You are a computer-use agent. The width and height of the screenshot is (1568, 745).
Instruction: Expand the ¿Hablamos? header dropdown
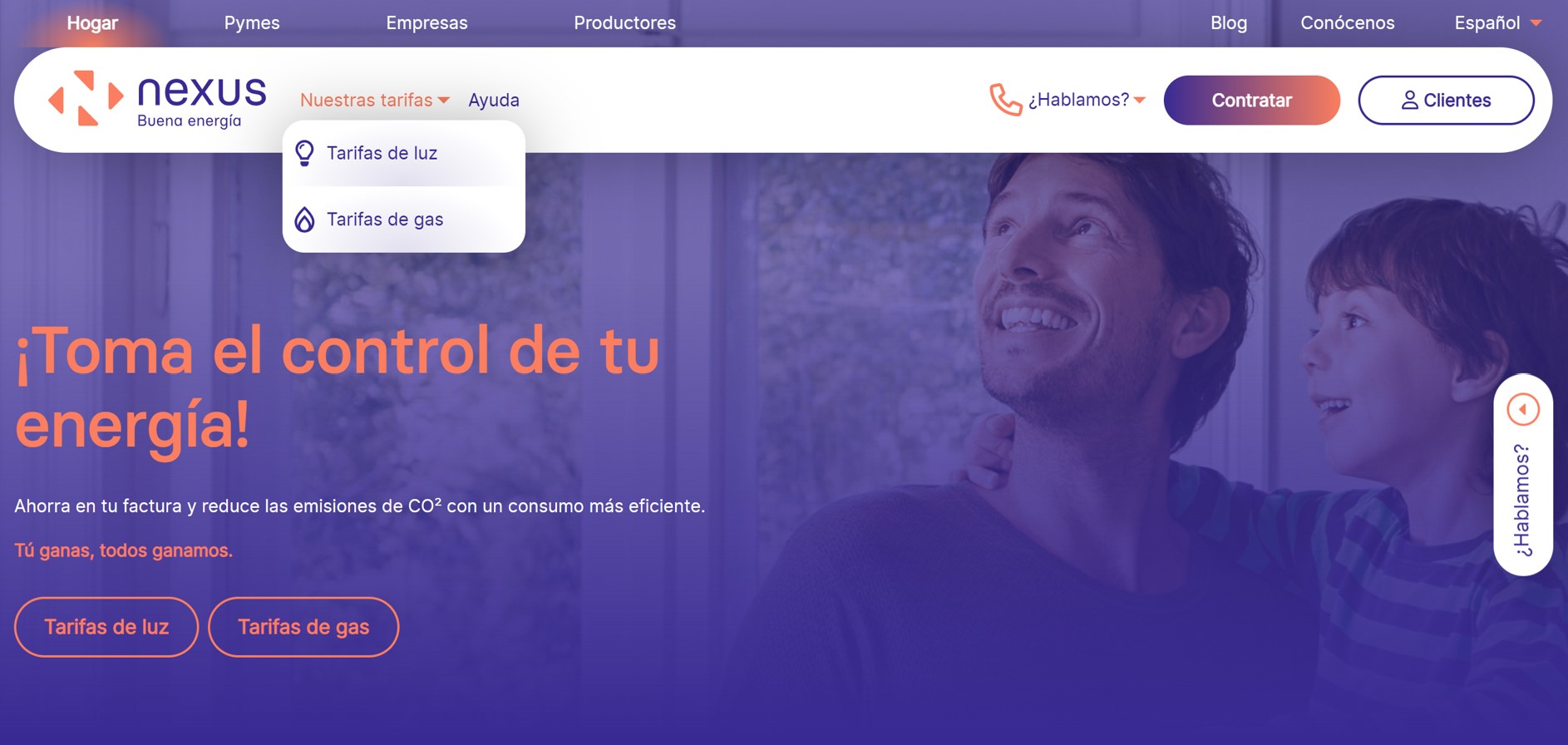point(1087,100)
